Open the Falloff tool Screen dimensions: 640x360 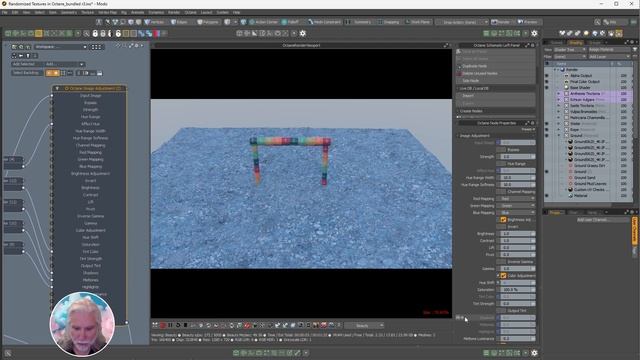pyautogui.click(x=291, y=22)
